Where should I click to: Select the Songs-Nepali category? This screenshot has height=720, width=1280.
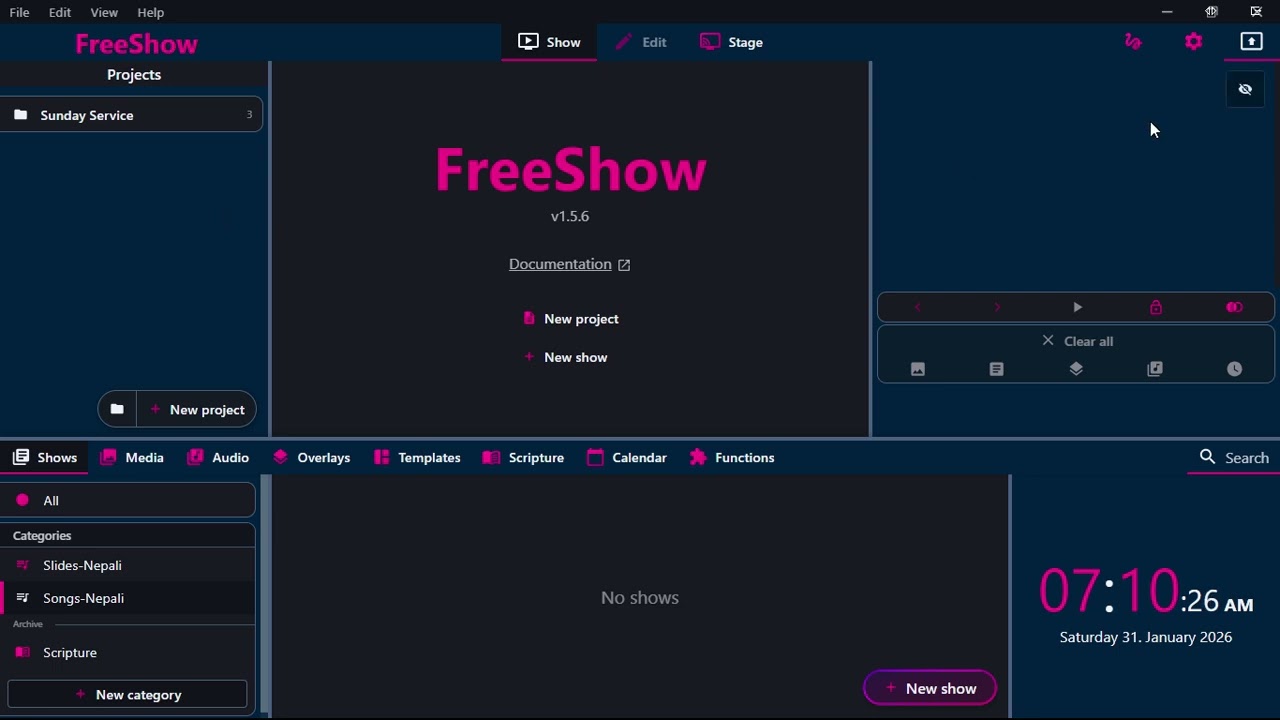tap(128, 598)
